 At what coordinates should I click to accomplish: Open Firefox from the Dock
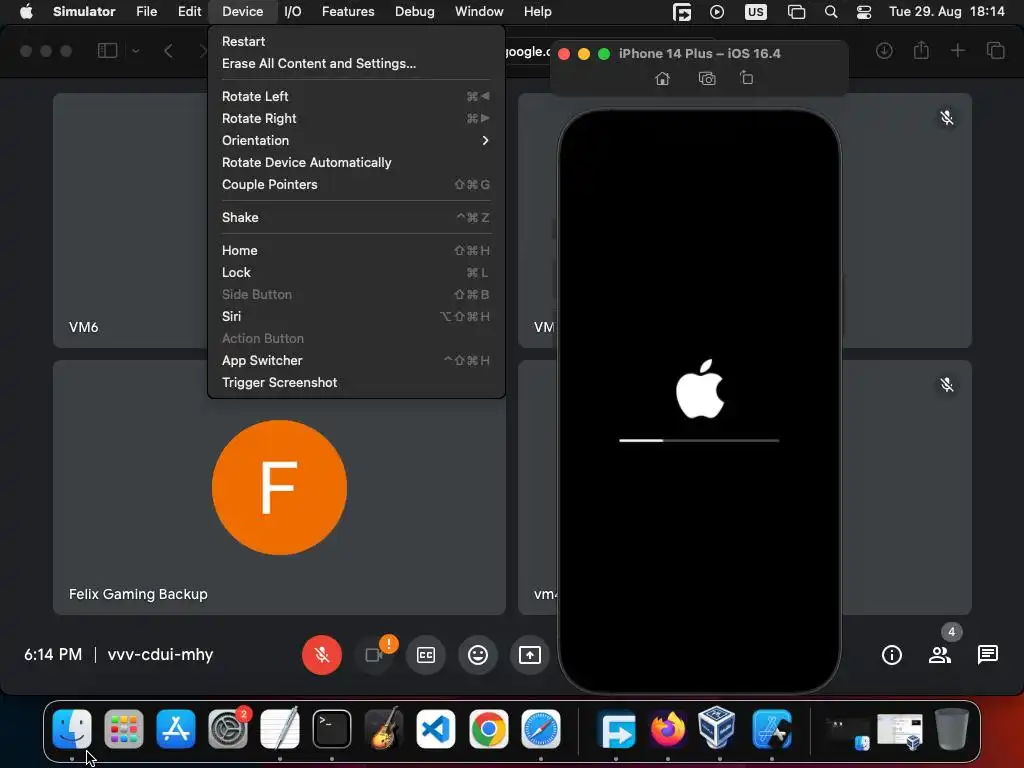pos(667,729)
